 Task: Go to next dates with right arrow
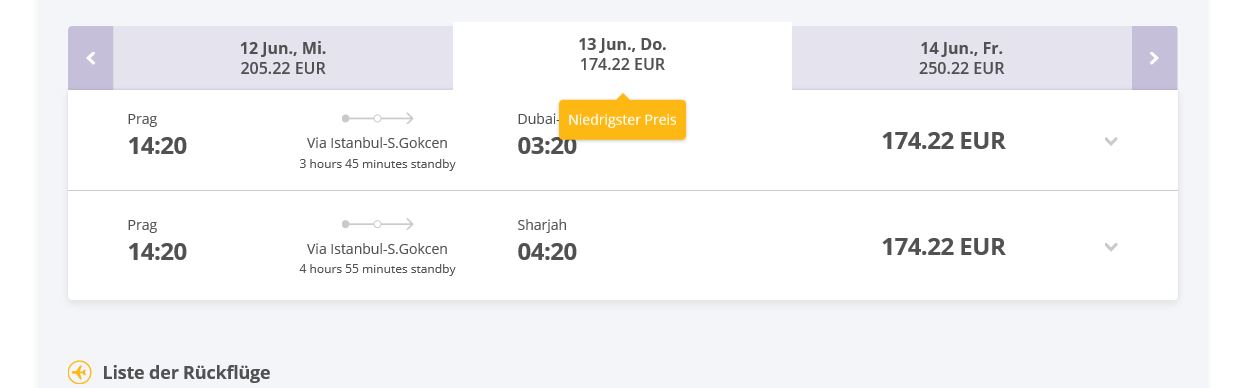(x=1154, y=58)
